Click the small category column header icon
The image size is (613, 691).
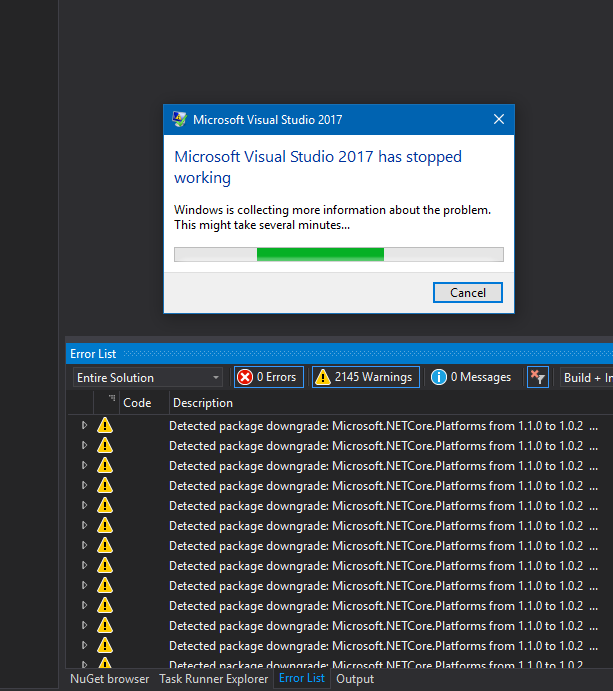[112, 398]
